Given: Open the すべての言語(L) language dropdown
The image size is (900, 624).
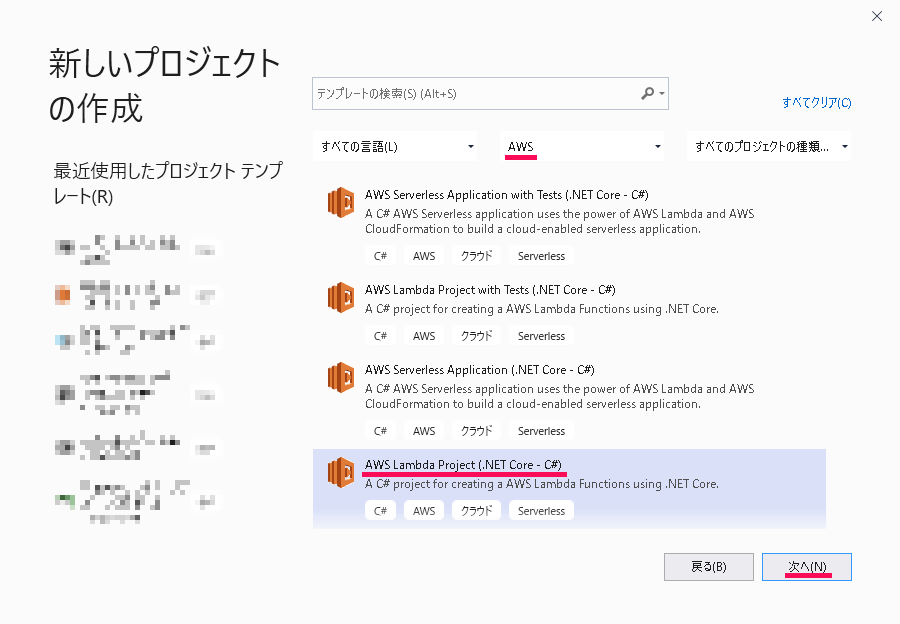Looking at the screenshot, I should (x=395, y=146).
